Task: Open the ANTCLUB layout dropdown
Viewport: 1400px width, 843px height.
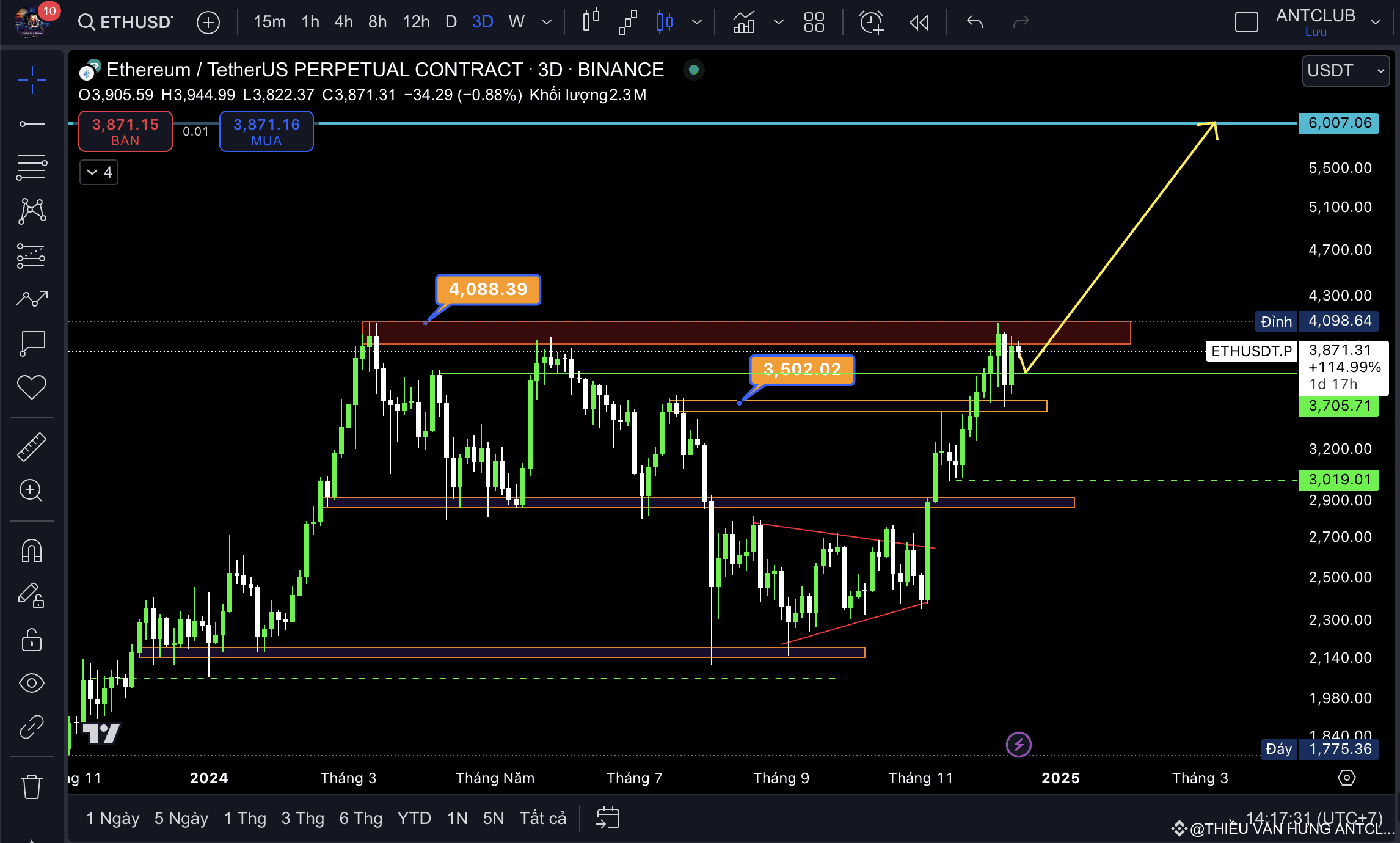Action: tap(1376, 22)
